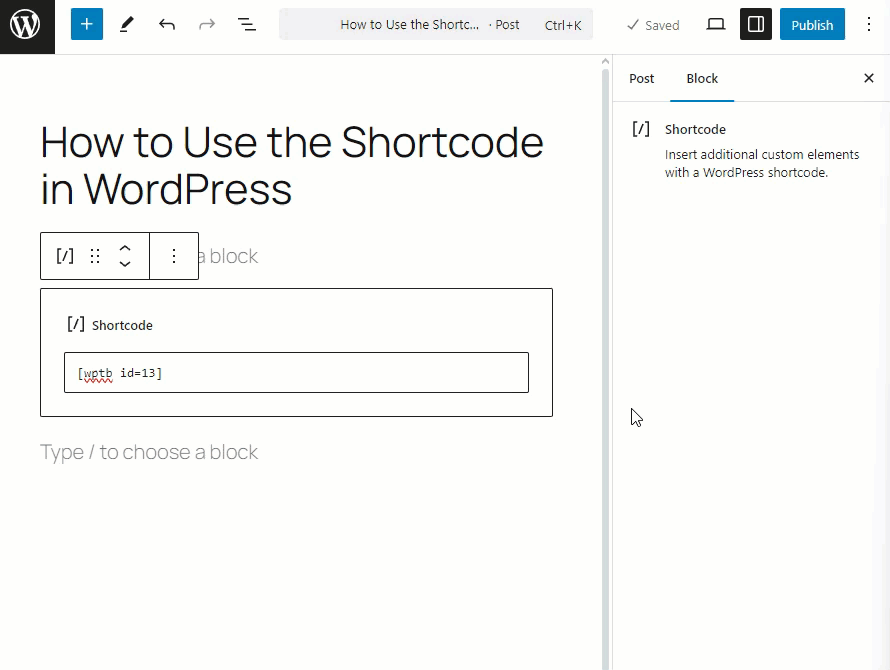This screenshot has width=890, height=670.
Task: Click the Saved status indicator
Action: click(x=653, y=25)
